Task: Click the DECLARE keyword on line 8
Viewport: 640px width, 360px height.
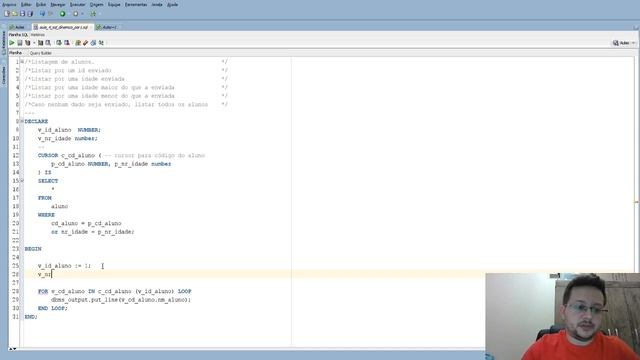Action: pyautogui.click(x=36, y=121)
